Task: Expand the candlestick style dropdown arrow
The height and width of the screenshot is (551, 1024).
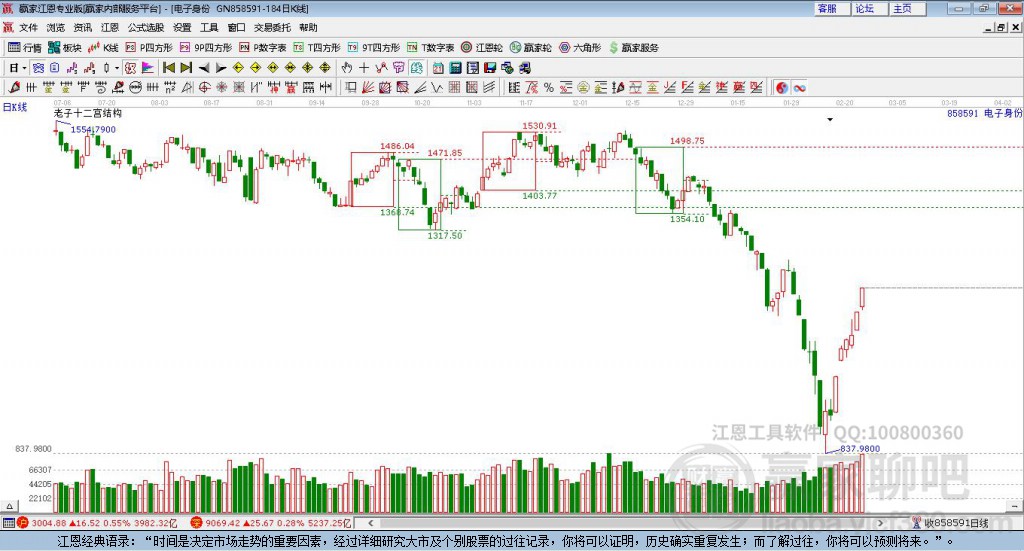Action: (x=117, y=68)
